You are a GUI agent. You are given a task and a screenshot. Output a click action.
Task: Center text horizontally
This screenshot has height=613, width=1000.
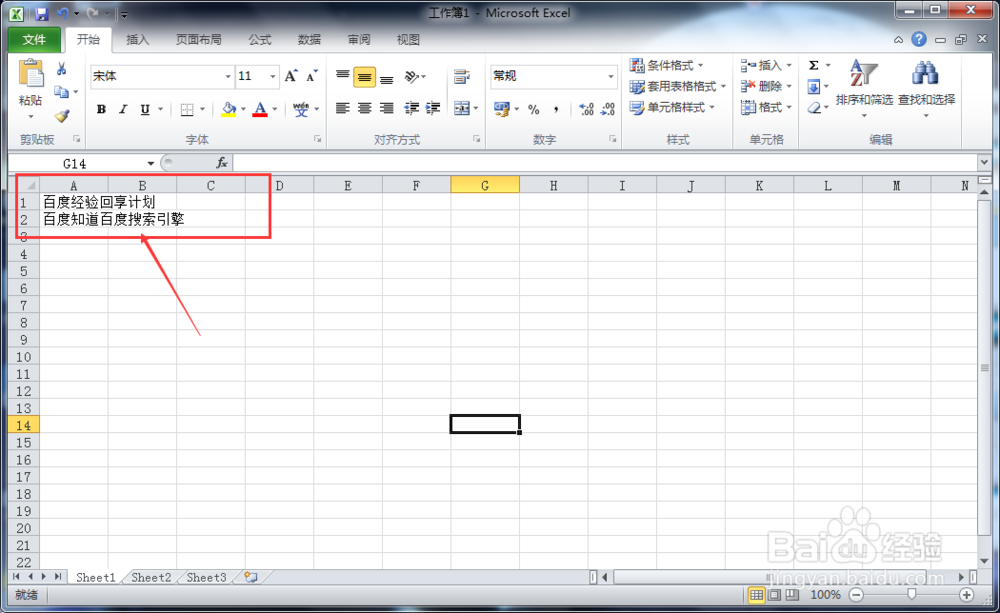pyautogui.click(x=364, y=108)
